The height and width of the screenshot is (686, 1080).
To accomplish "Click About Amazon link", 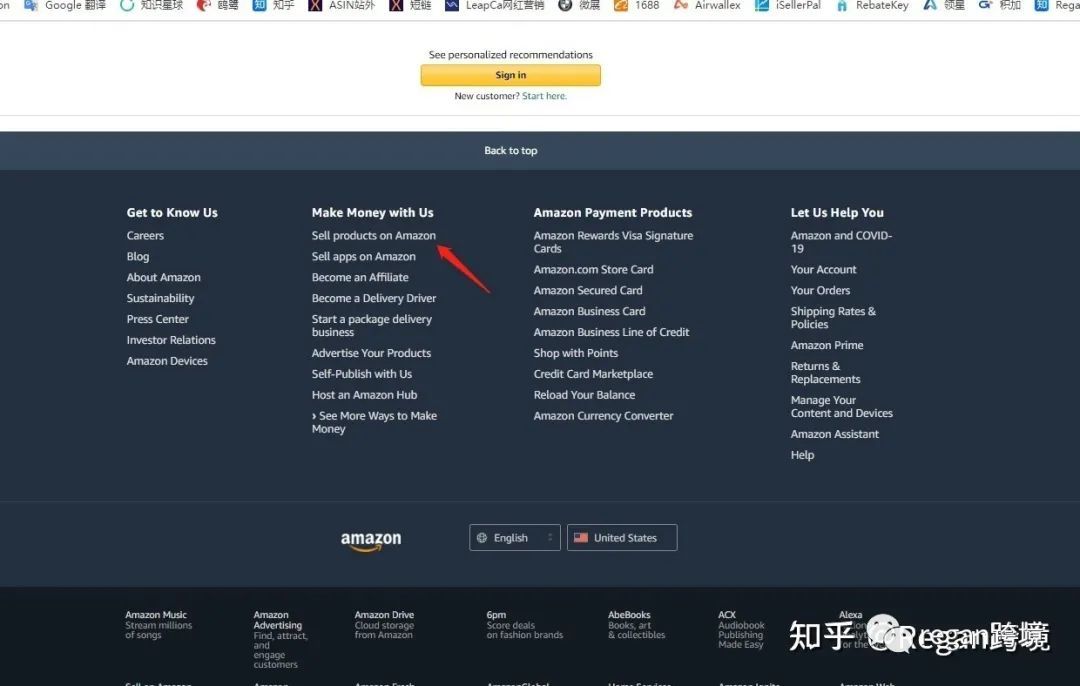I will (164, 277).
